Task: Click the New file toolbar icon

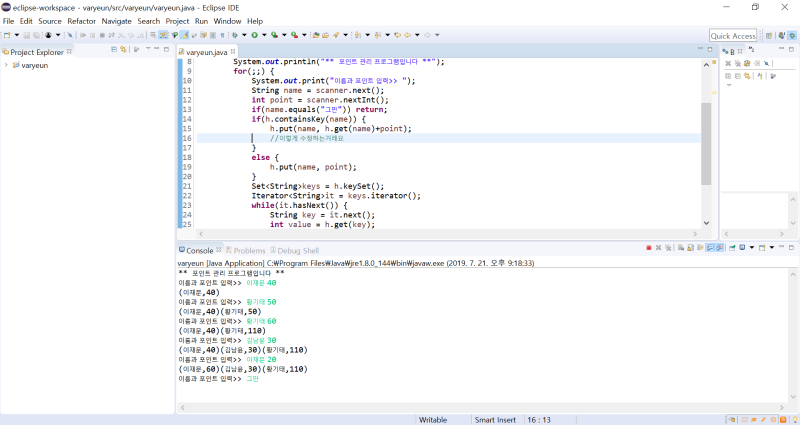Action: [x=7, y=35]
